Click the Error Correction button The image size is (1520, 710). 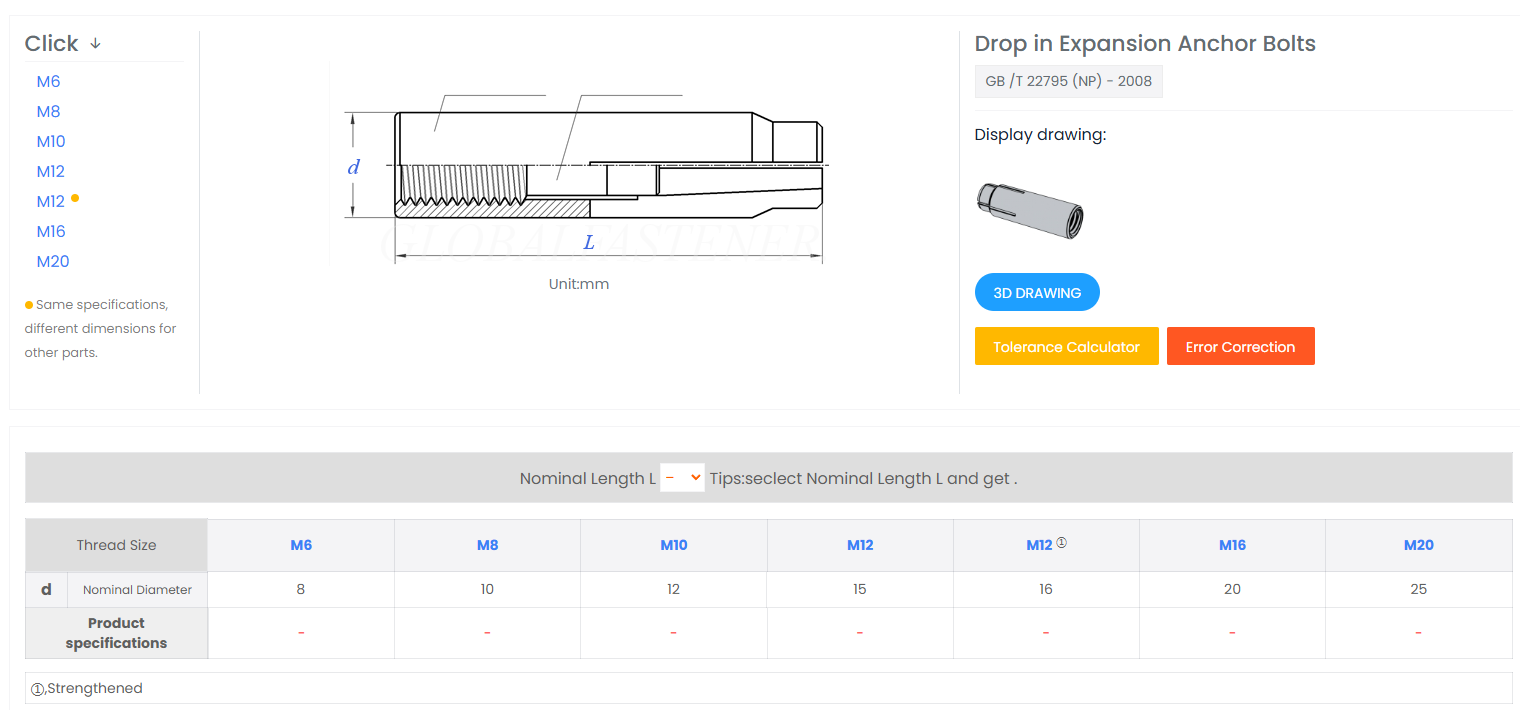(x=1240, y=346)
